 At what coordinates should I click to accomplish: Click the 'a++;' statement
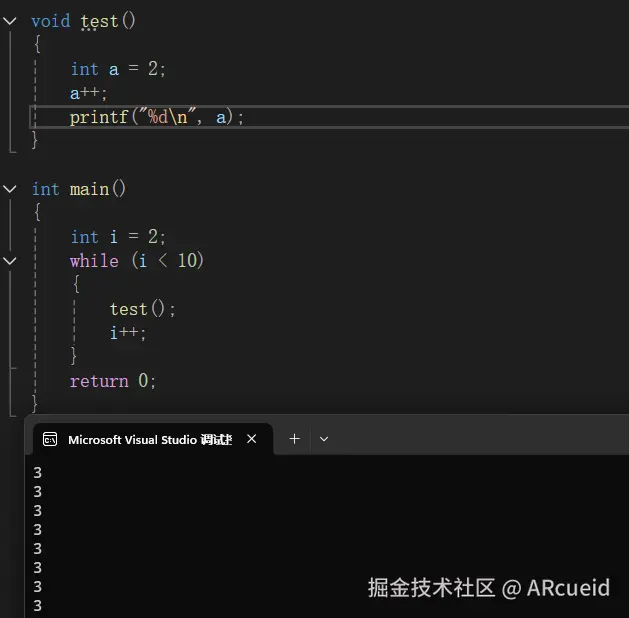(x=89, y=93)
